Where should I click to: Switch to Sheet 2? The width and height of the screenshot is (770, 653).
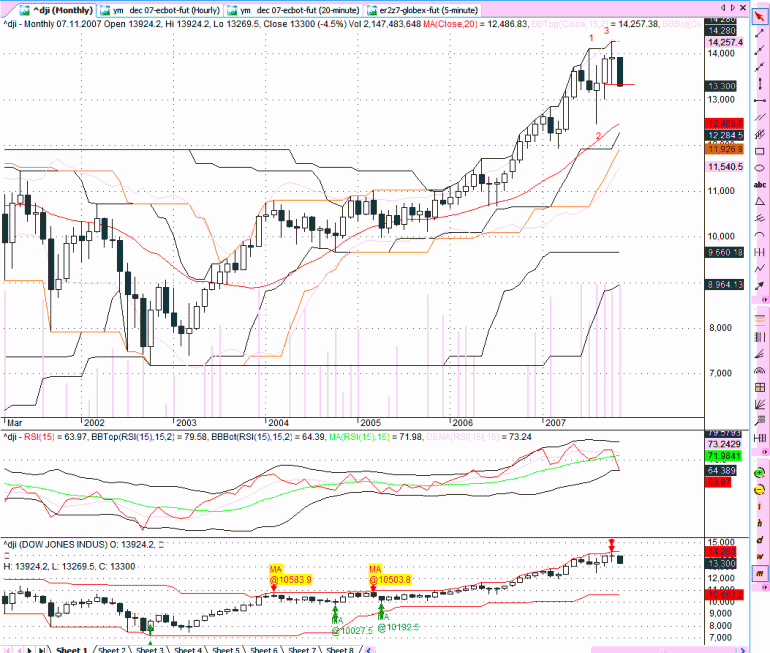coord(111,650)
